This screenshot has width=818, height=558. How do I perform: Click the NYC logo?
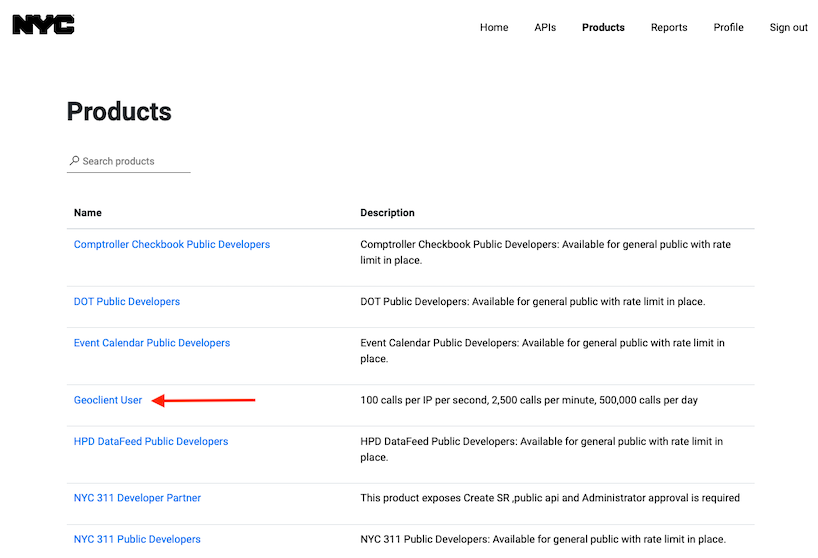(43, 25)
